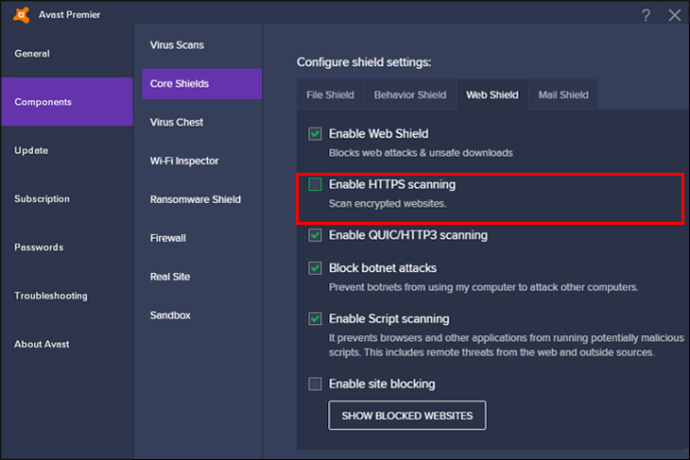This screenshot has height=460, width=690.
Task: Disable the Enable Web Shield checkbox
Action: tap(315, 134)
